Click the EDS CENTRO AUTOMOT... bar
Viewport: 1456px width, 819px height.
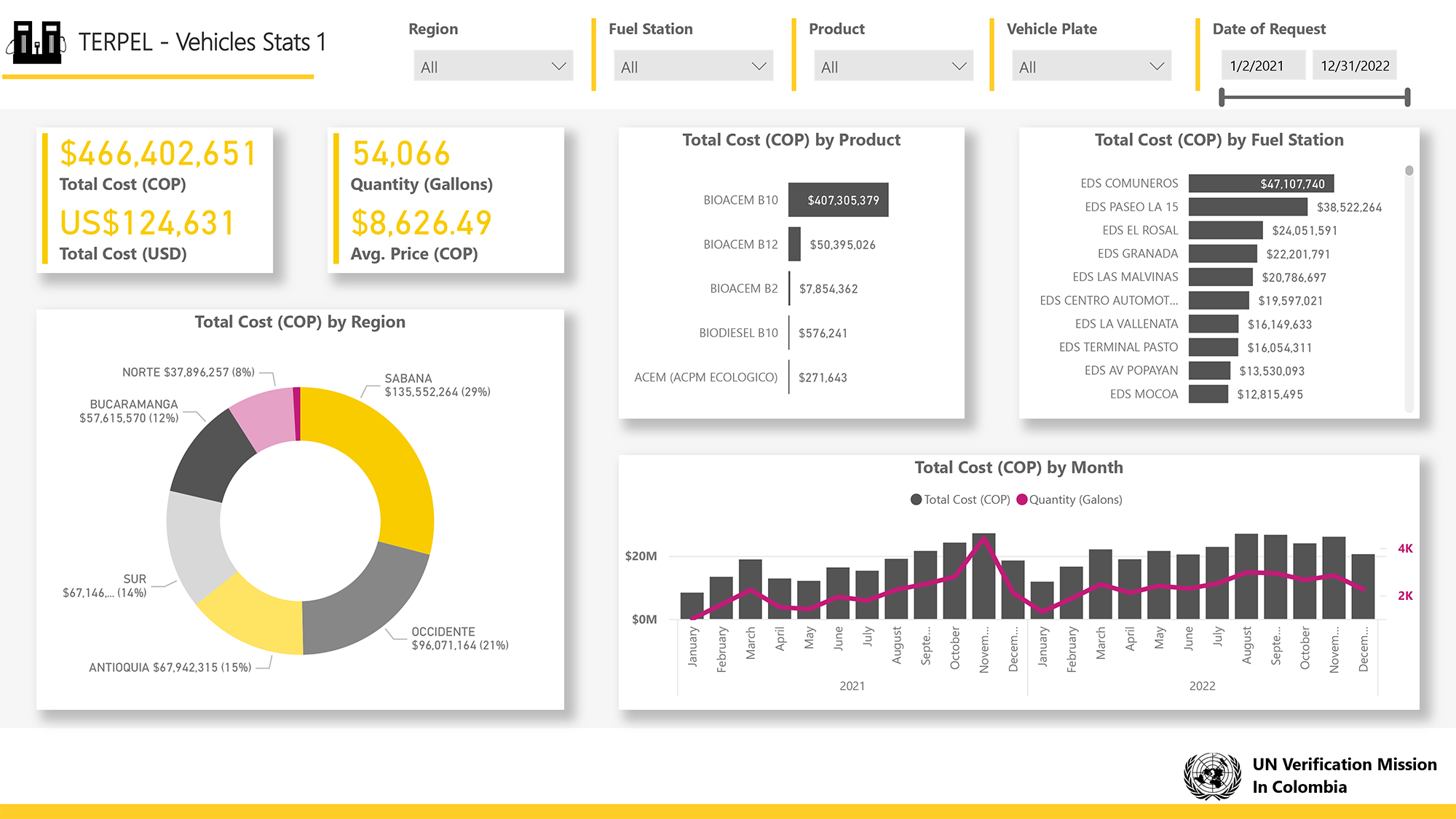pos(1219,300)
